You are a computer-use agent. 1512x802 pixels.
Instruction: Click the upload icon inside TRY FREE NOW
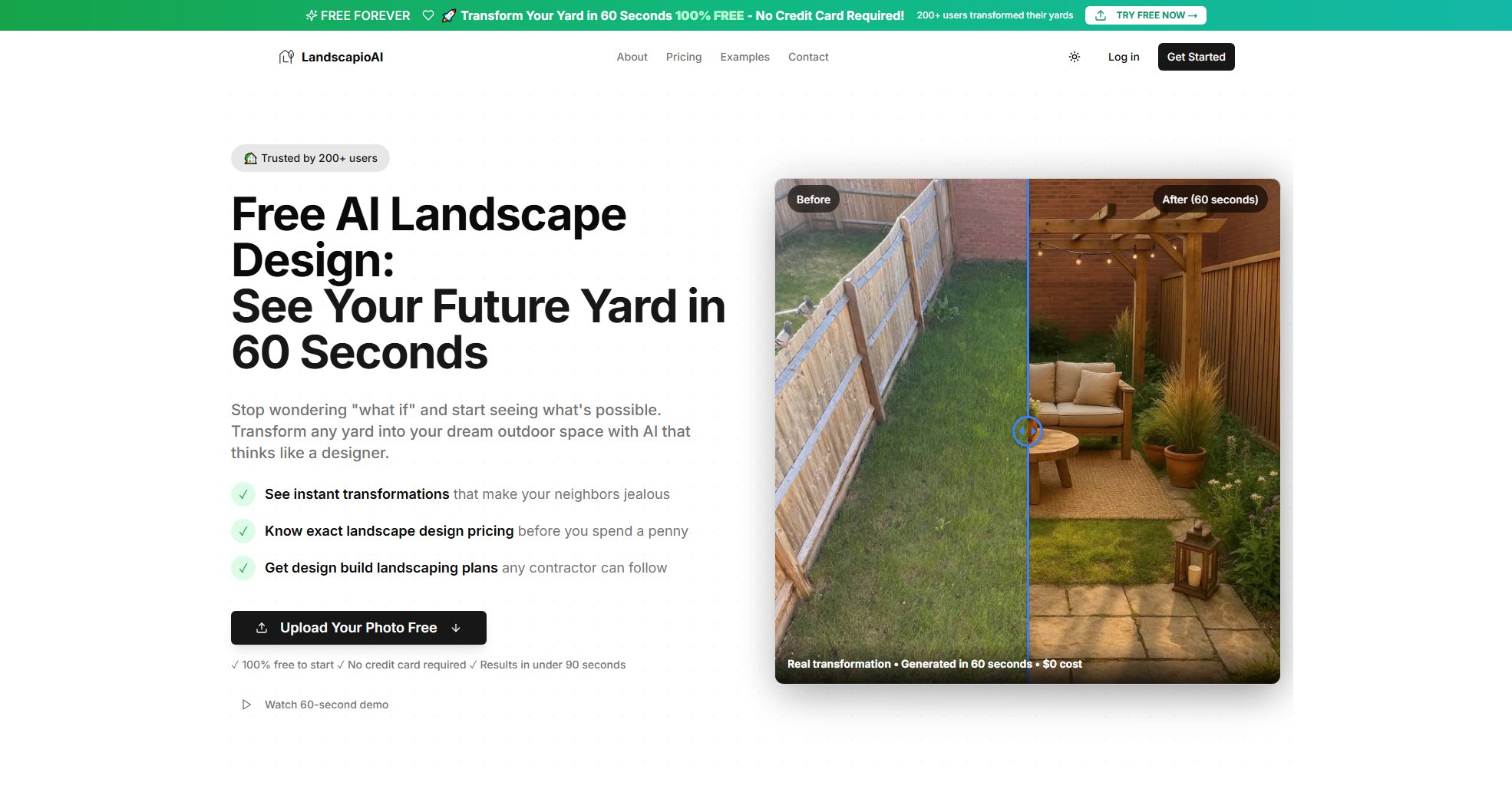click(1101, 15)
